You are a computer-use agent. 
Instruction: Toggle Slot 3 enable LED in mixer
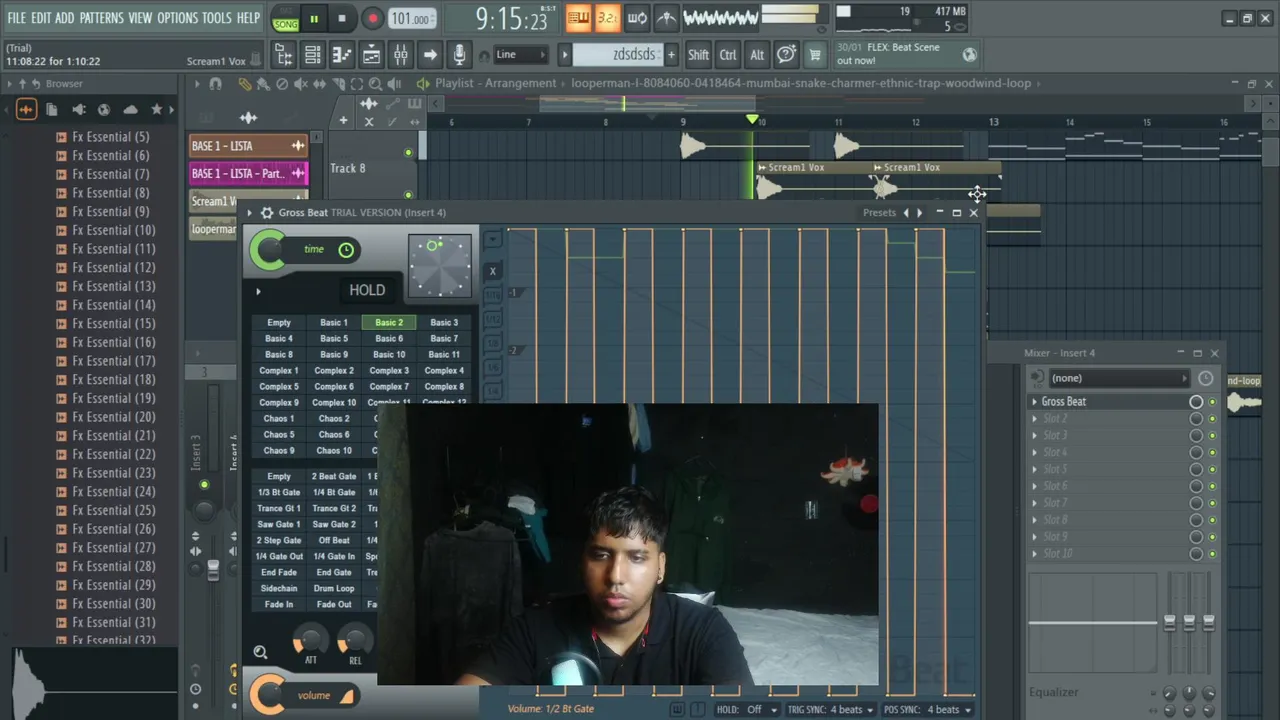click(x=1213, y=436)
